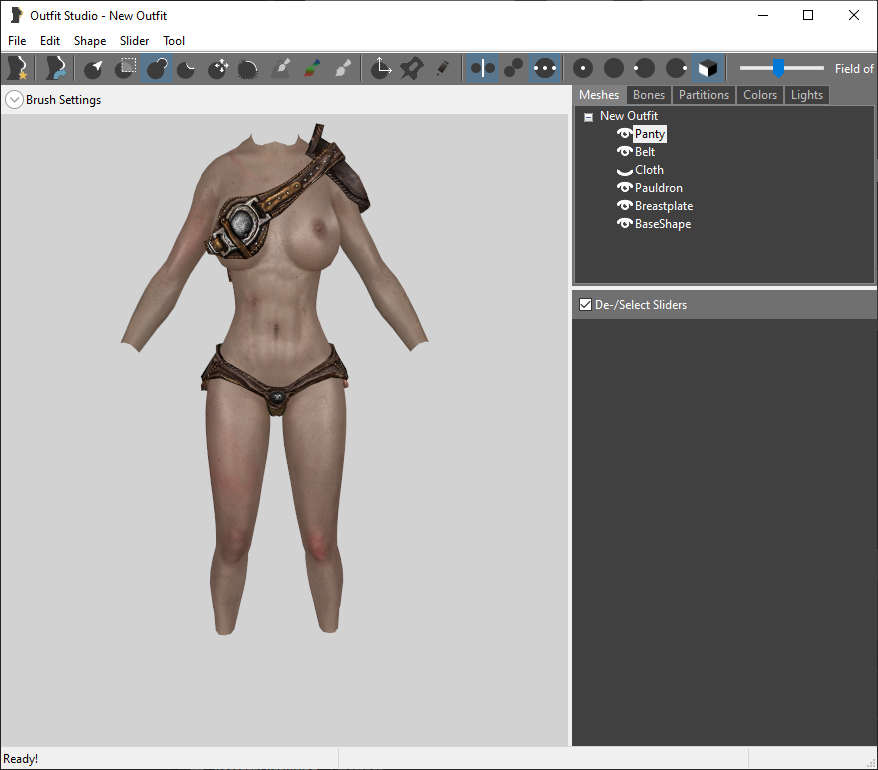Image resolution: width=878 pixels, height=770 pixels.
Task: Open the Shape menu
Action: (90, 41)
